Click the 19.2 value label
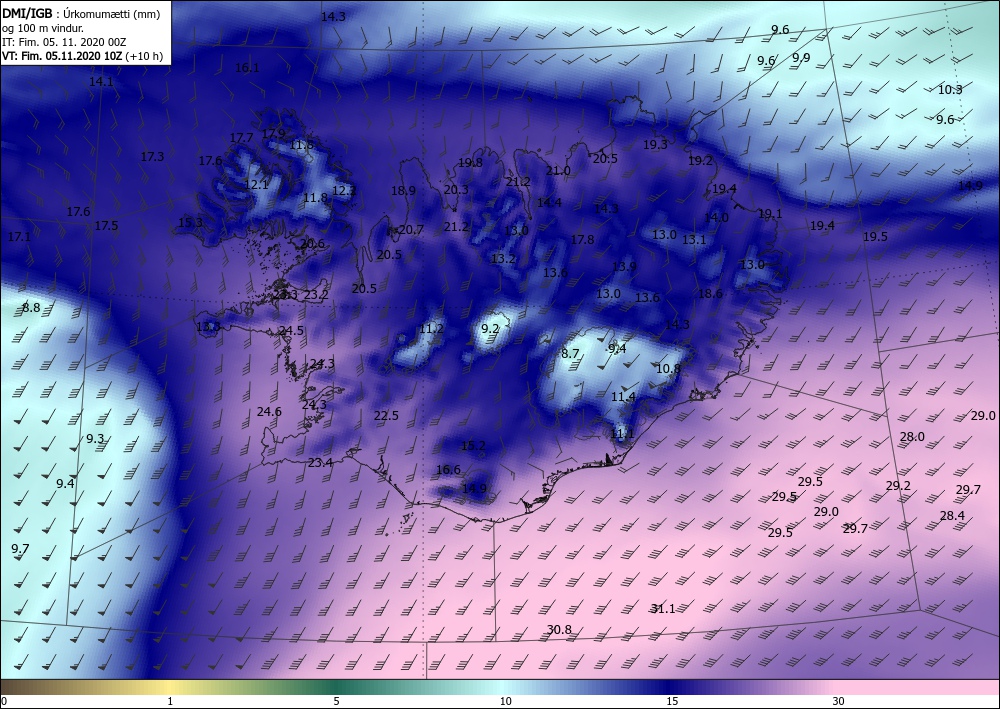 click(700, 160)
